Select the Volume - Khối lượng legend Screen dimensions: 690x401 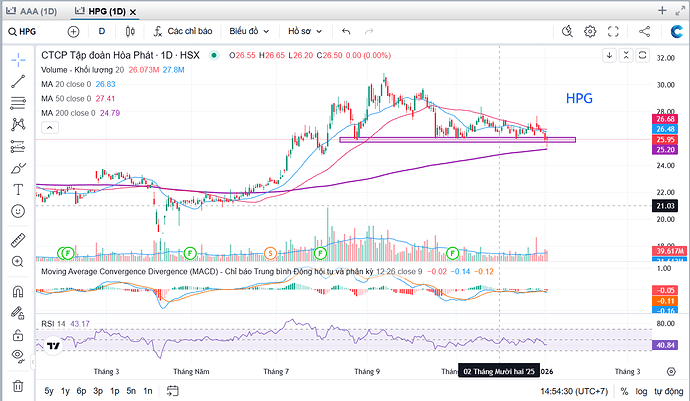tap(113, 70)
